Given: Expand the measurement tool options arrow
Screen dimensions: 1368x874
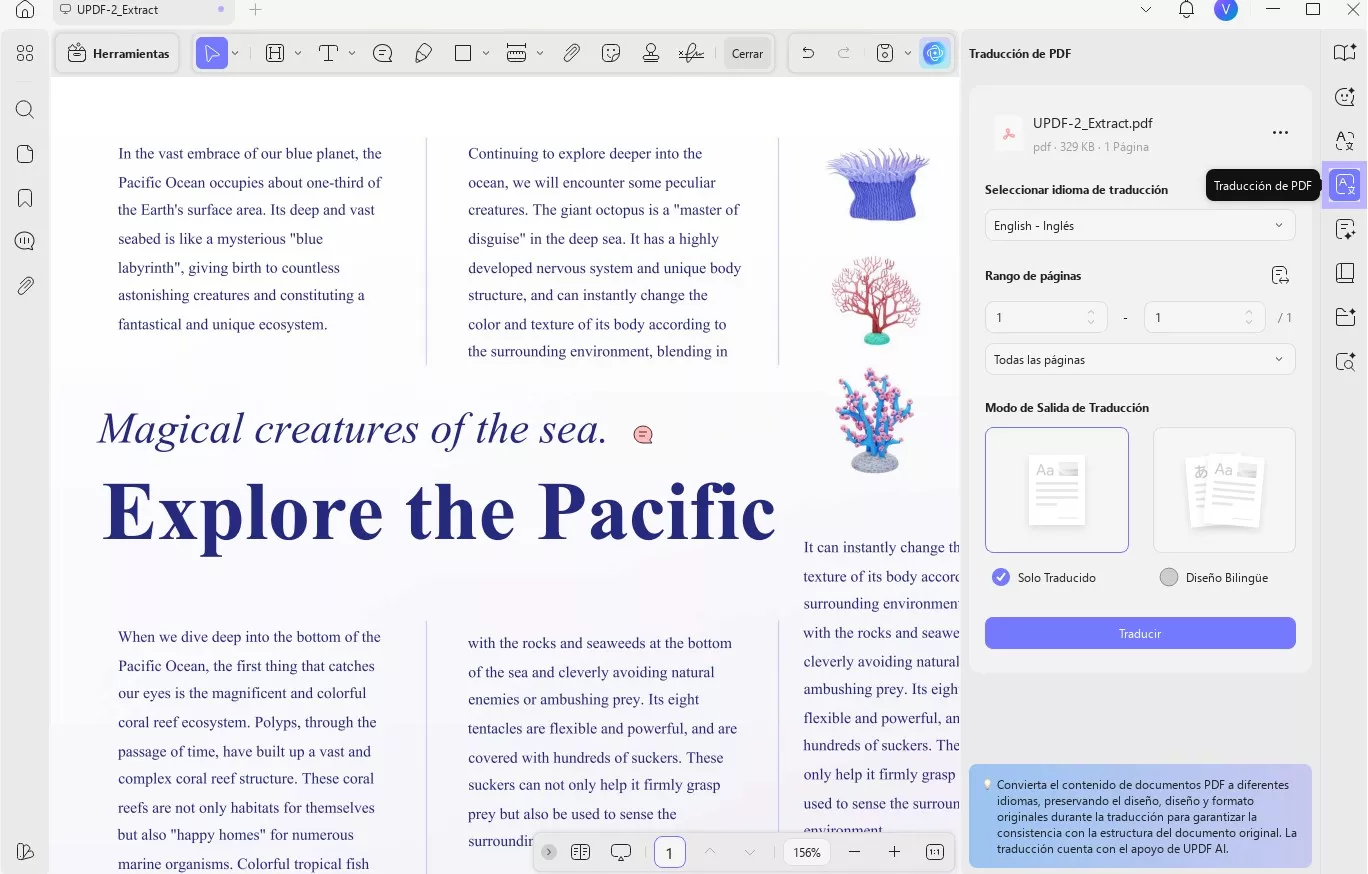Looking at the screenshot, I should pos(540,54).
